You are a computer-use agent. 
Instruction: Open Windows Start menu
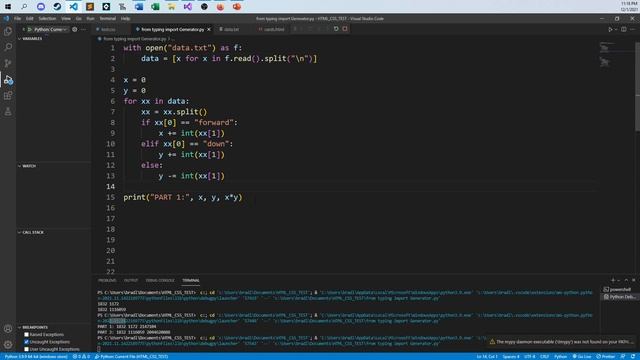(x=8, y=7)
